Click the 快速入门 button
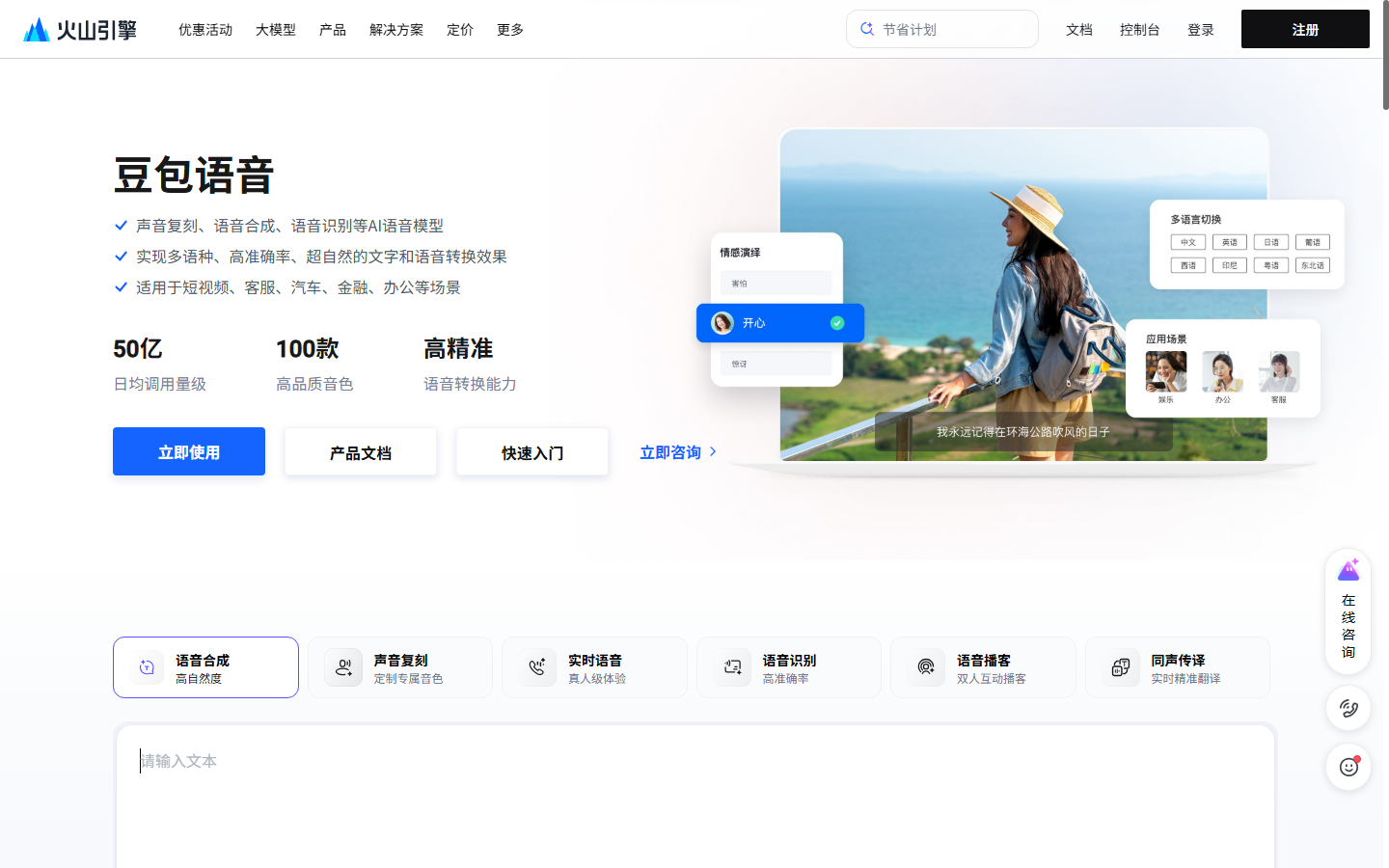1389x868 pixels. point(532,451)
